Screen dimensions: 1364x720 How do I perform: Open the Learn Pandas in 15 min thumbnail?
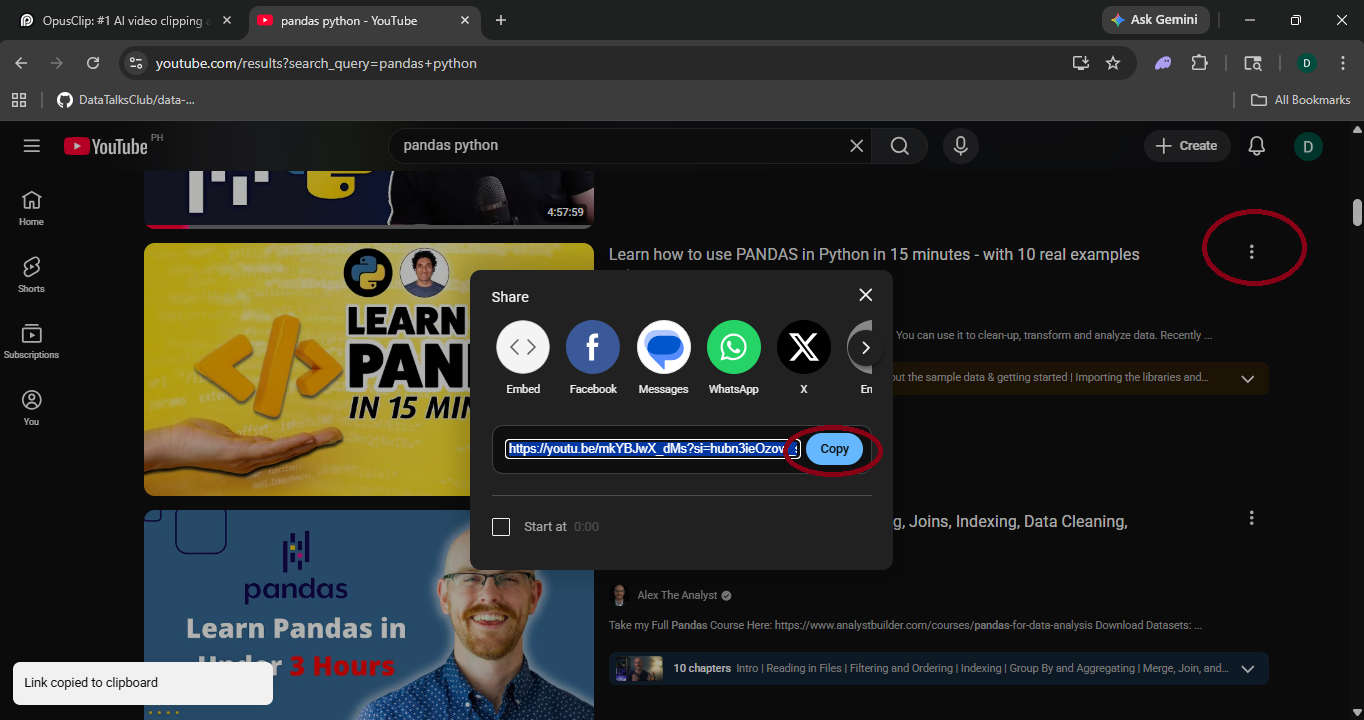tap(306, 369)
